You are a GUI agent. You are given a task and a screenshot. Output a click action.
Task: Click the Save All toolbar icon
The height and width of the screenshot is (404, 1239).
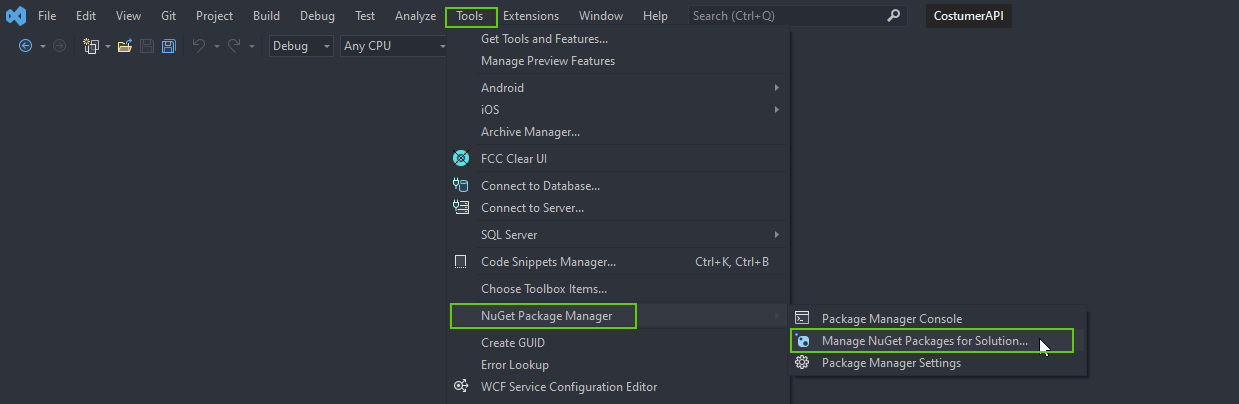pyautogui.click(x=168, y=46)
